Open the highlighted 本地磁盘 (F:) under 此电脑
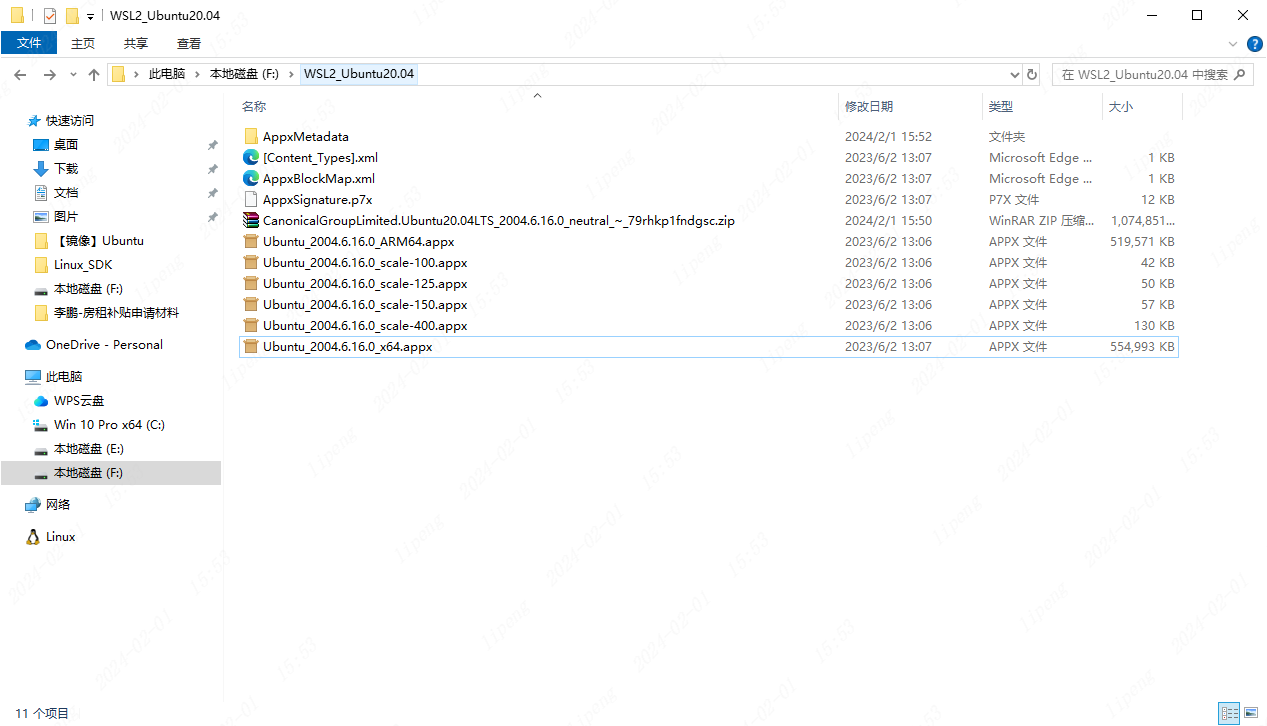The image size is (1267, 726). (x=111, y=472)
